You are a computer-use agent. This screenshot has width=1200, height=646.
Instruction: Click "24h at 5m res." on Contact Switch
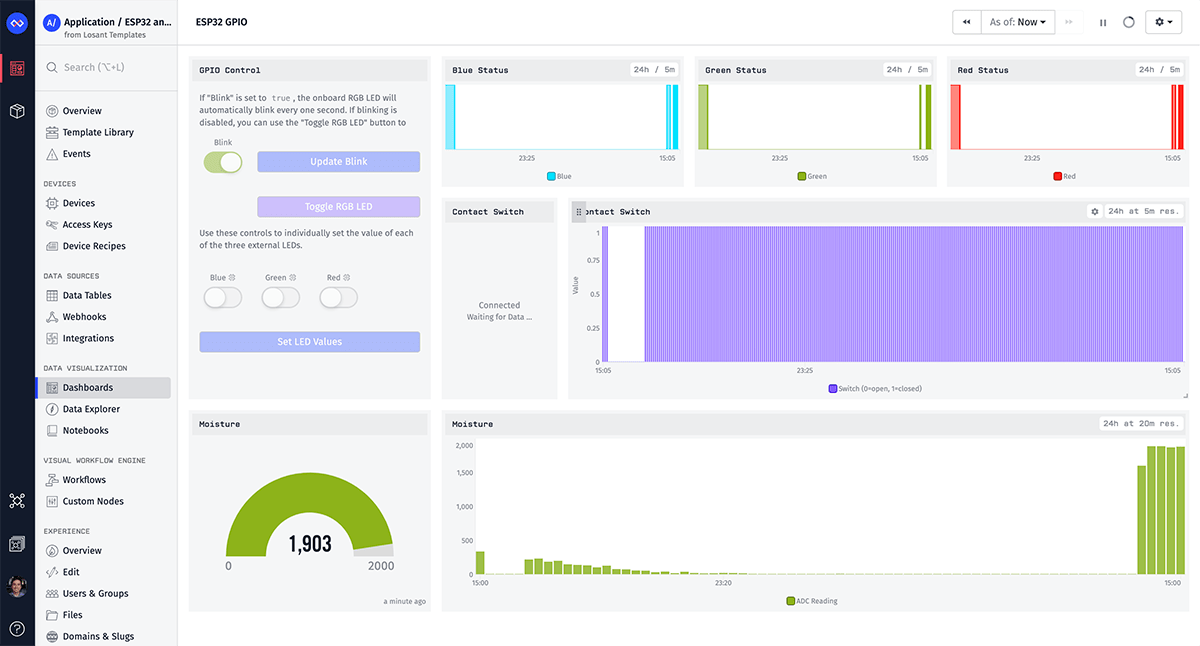(x=1144, y=212)
